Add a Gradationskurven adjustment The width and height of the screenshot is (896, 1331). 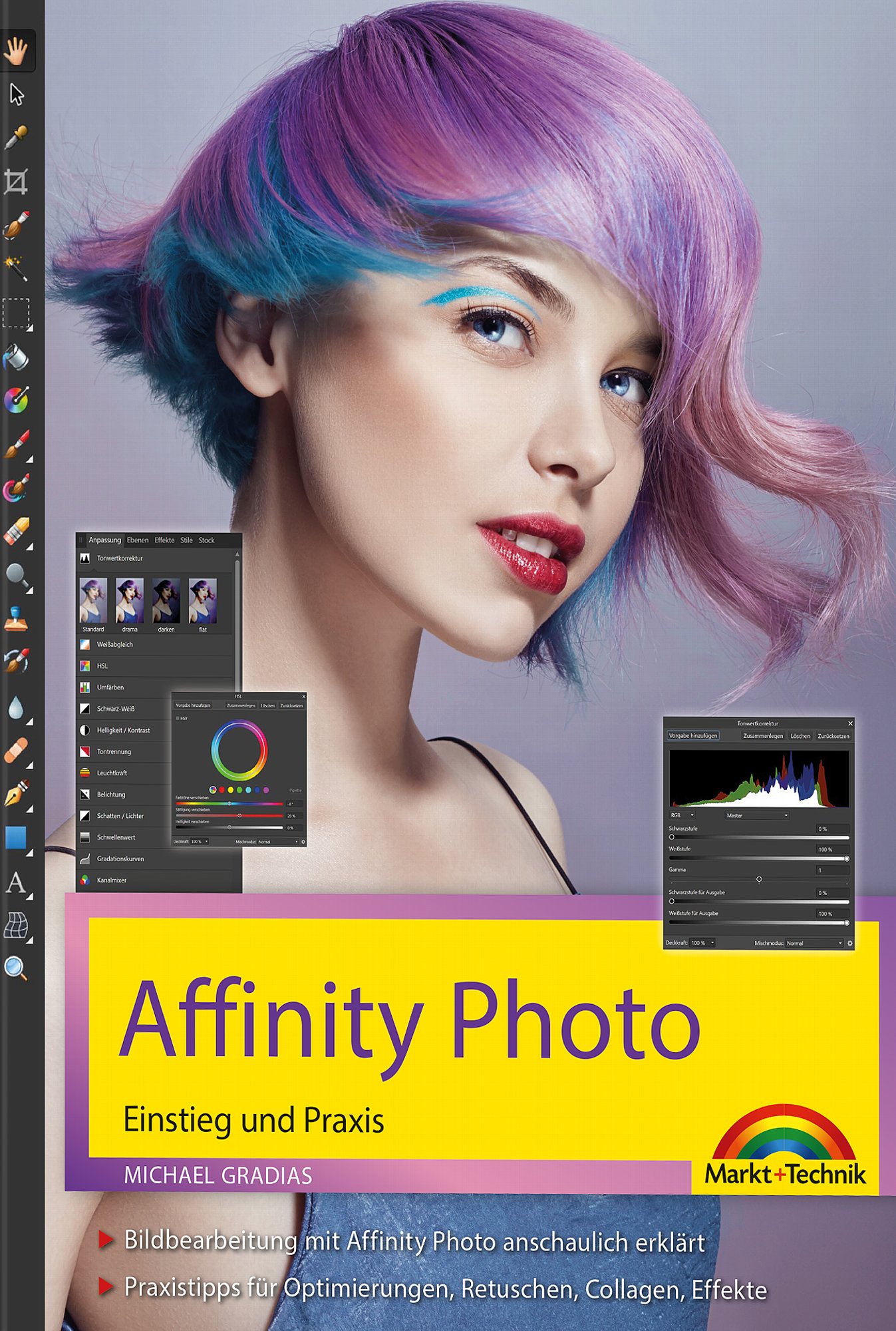pos(155,858)
